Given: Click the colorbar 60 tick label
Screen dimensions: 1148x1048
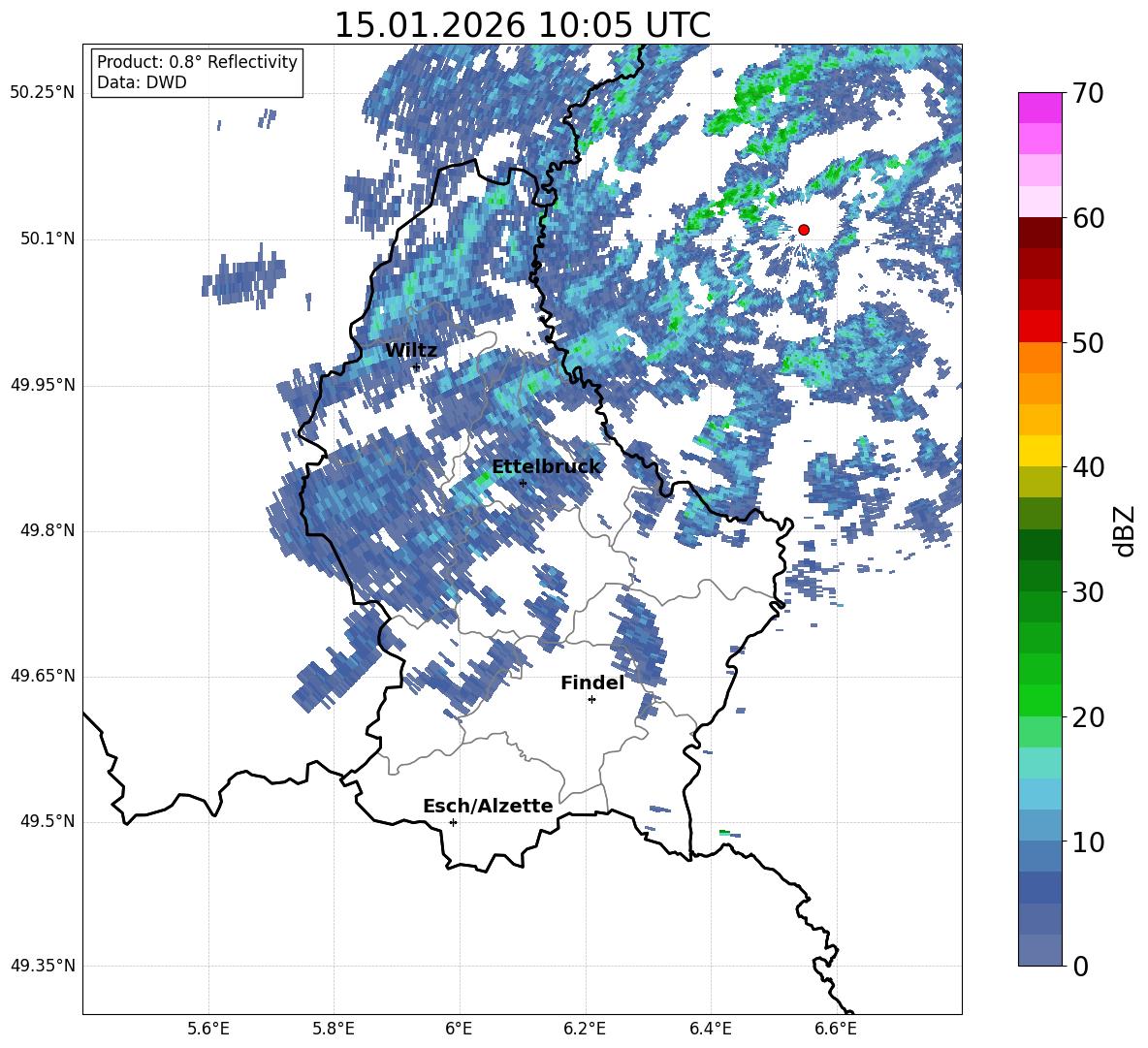Looking at the screenshot, I should (1088, 218).
